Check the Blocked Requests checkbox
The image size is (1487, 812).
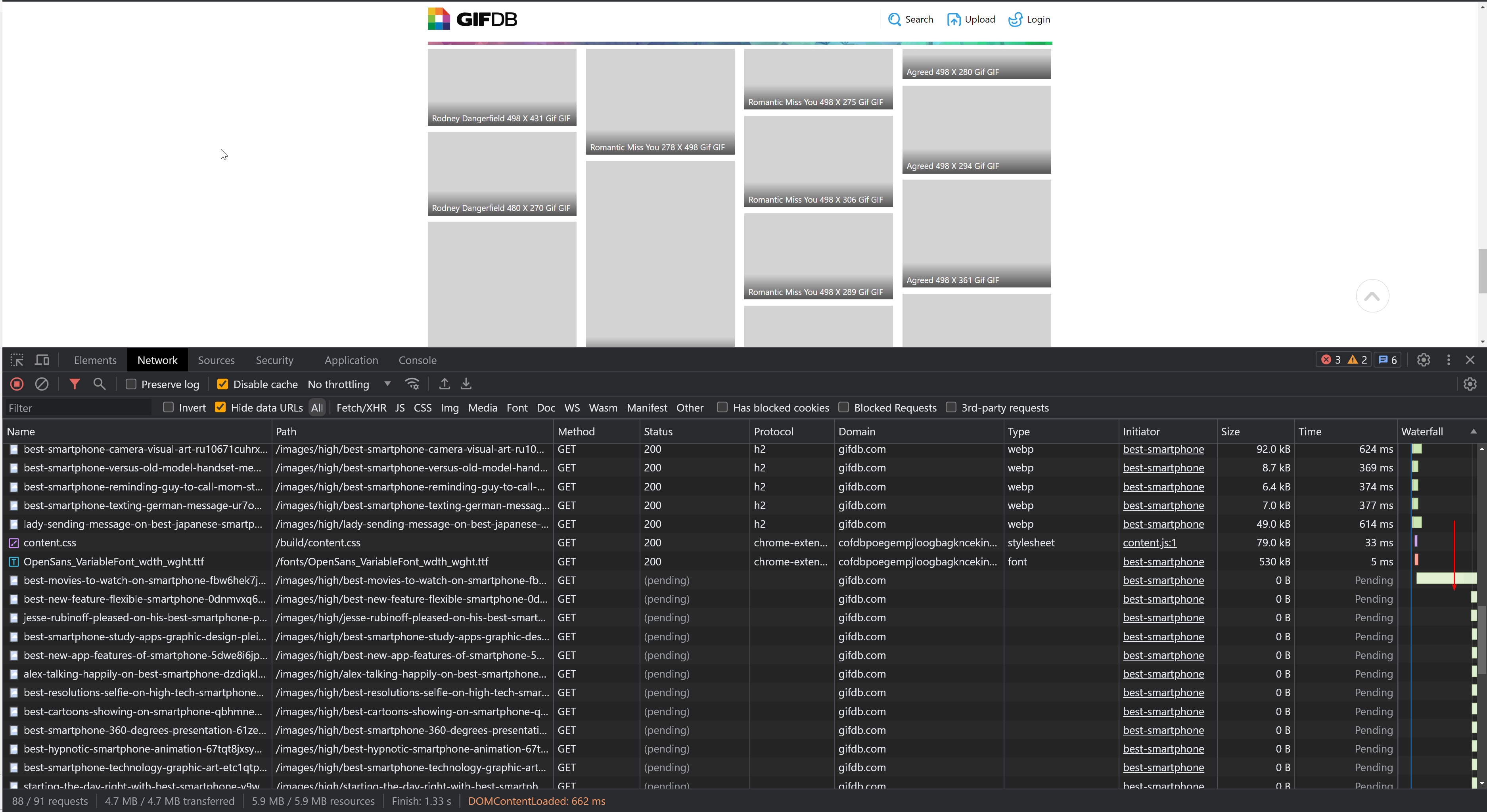point(843,408)
